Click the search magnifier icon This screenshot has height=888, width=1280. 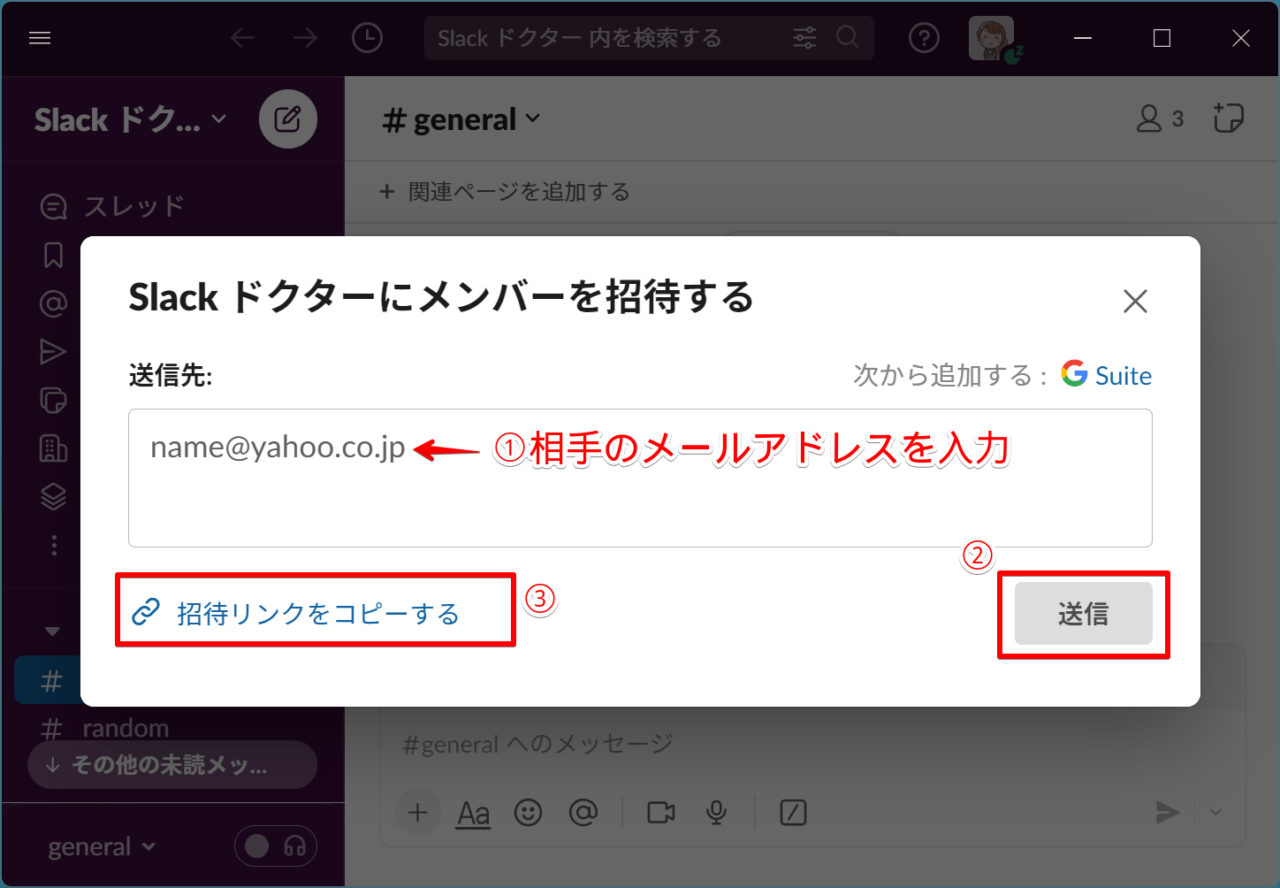(x=847, y=38)
